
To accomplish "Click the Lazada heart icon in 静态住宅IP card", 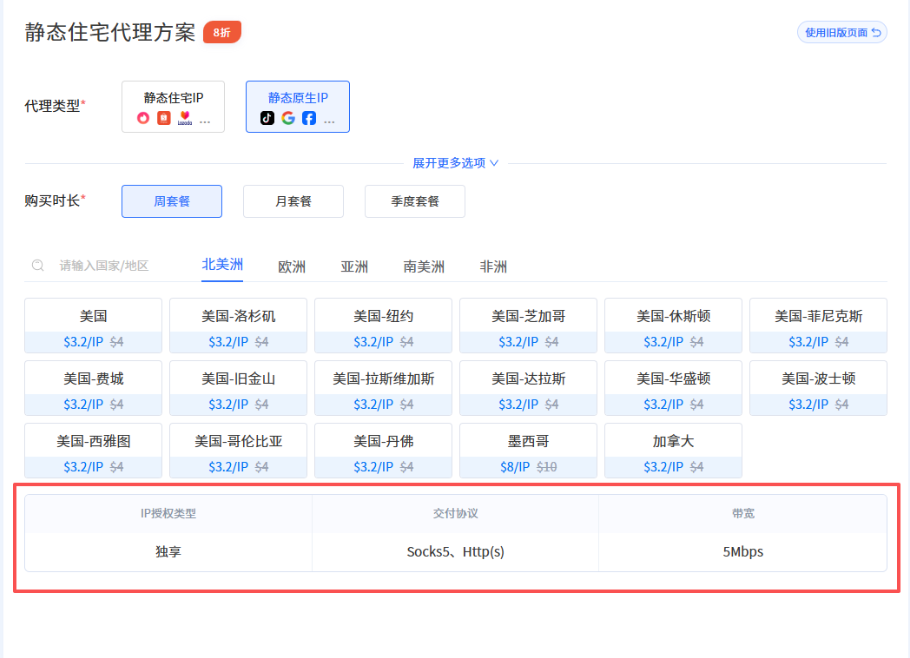I will tap(185, 118).
